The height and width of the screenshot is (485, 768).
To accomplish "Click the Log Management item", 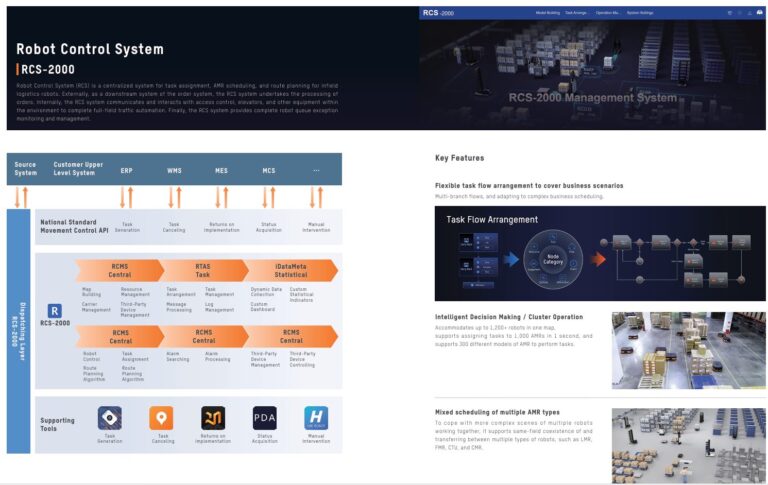I will pyautogui.click(x=219, y=307).
